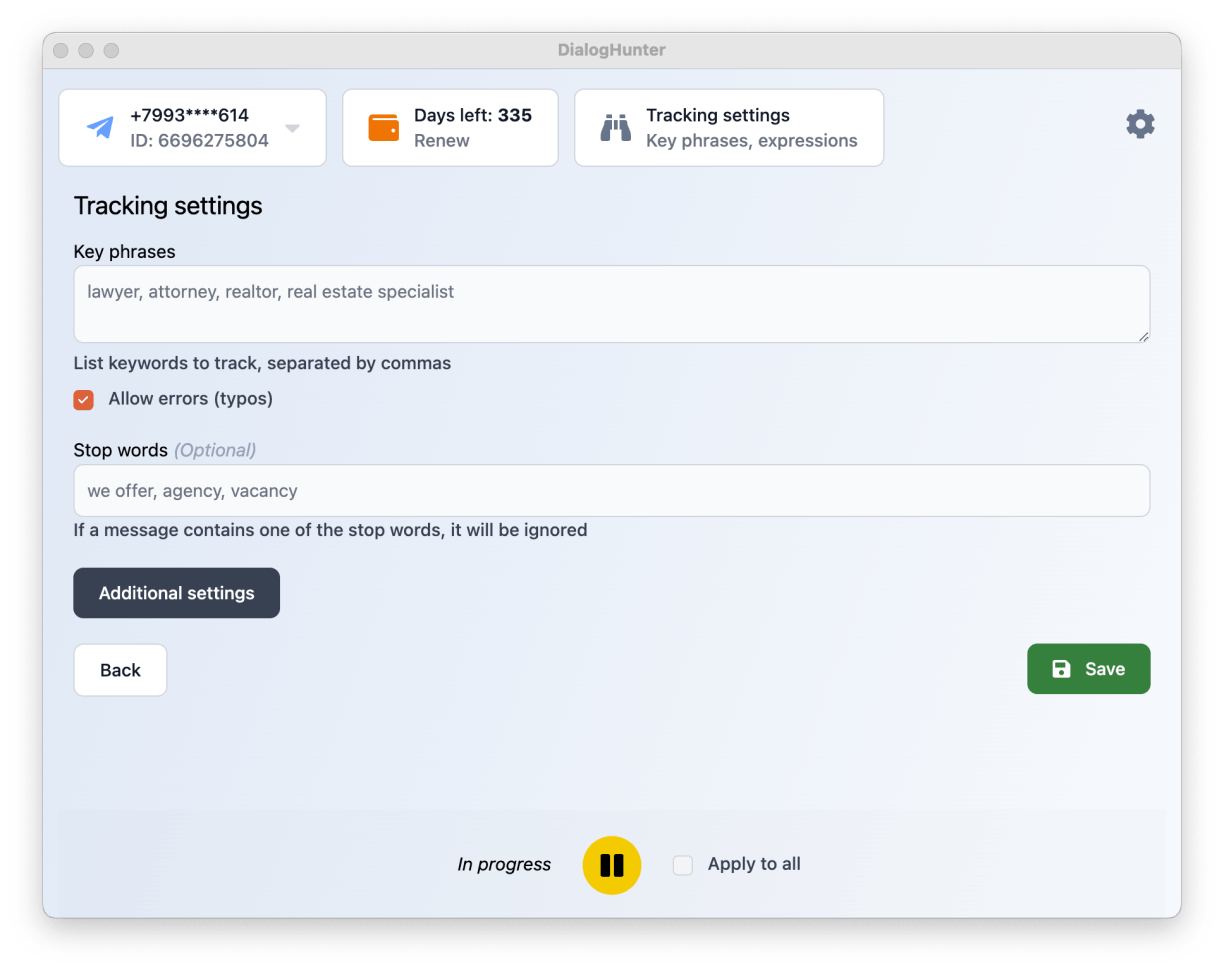This screenshot has width=1224, height=971.
Task: Focus the Key phrases text area
Action: tap(611, 304)
